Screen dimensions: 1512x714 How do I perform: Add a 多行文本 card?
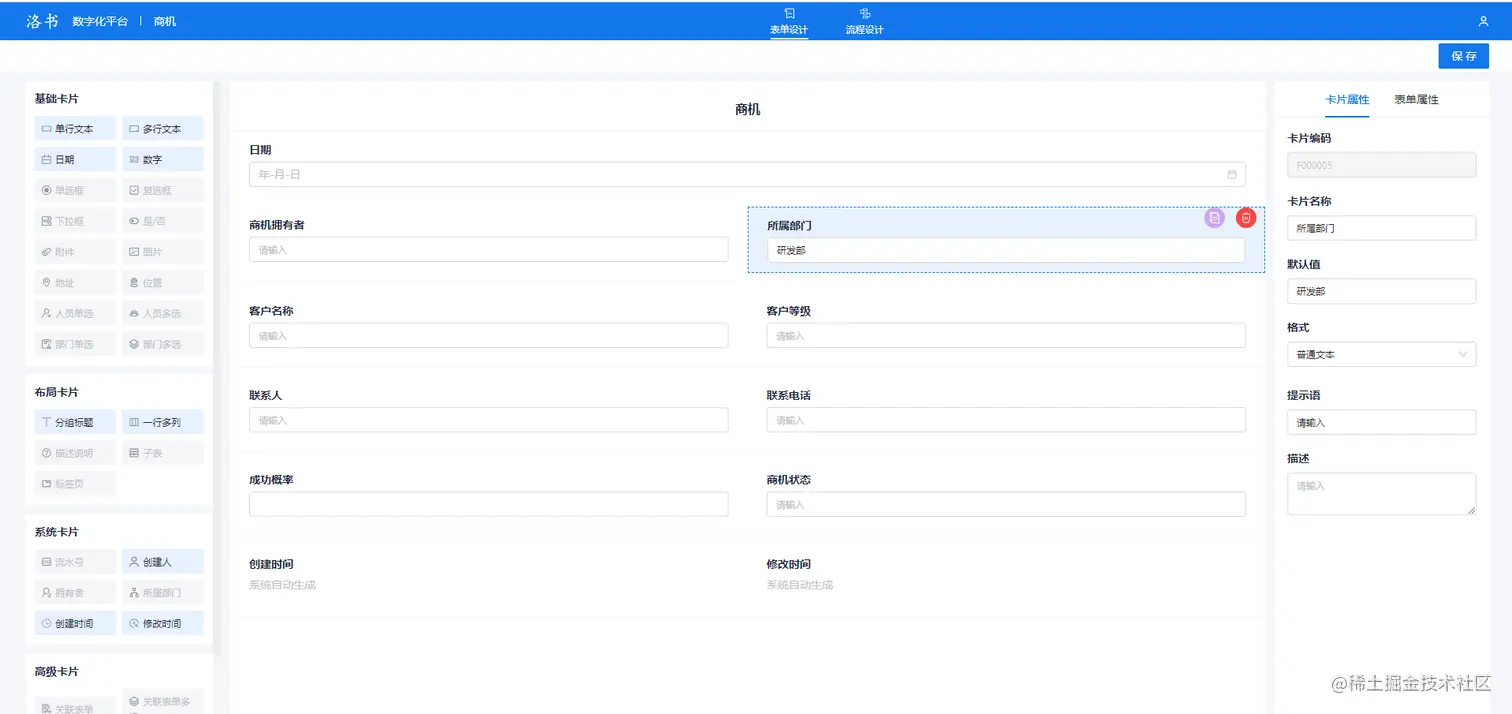[163, 129]
